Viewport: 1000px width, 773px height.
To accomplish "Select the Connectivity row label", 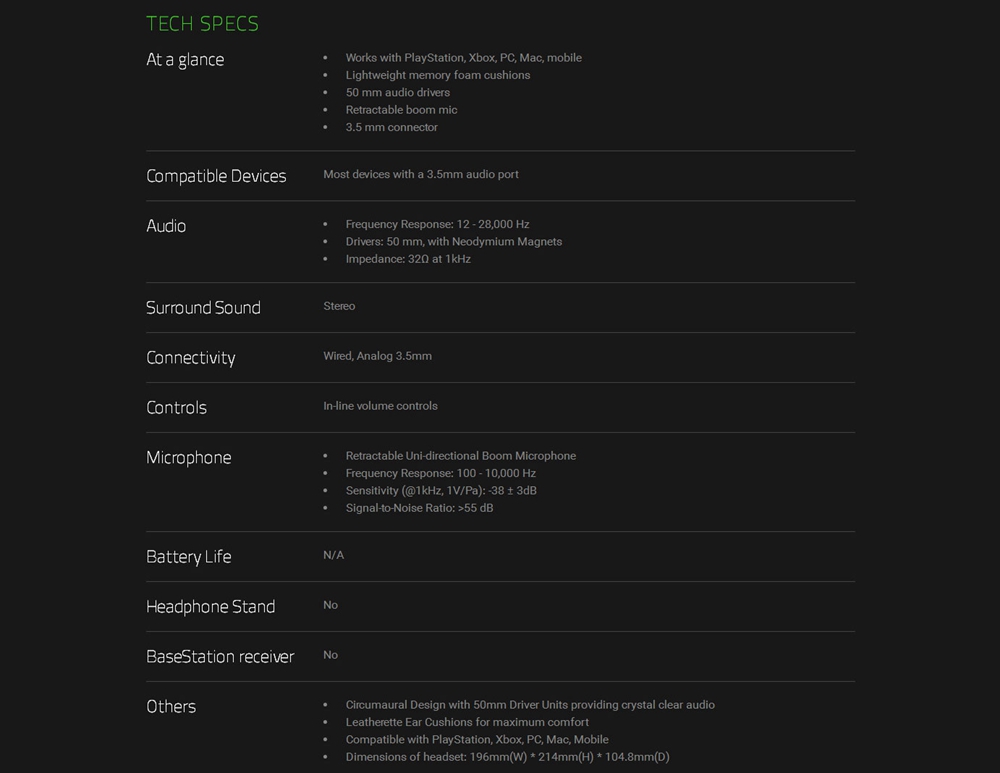I will click(191, 358).
